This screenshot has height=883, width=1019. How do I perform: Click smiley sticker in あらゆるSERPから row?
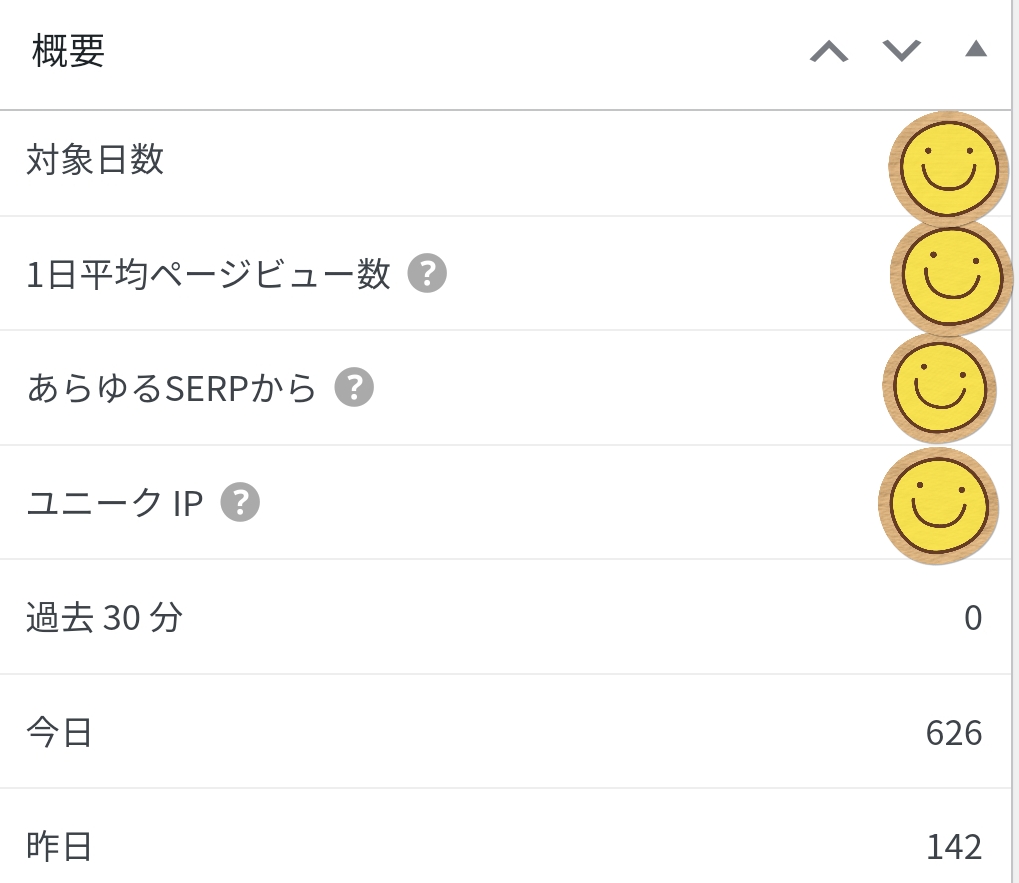tap(940, 388)
